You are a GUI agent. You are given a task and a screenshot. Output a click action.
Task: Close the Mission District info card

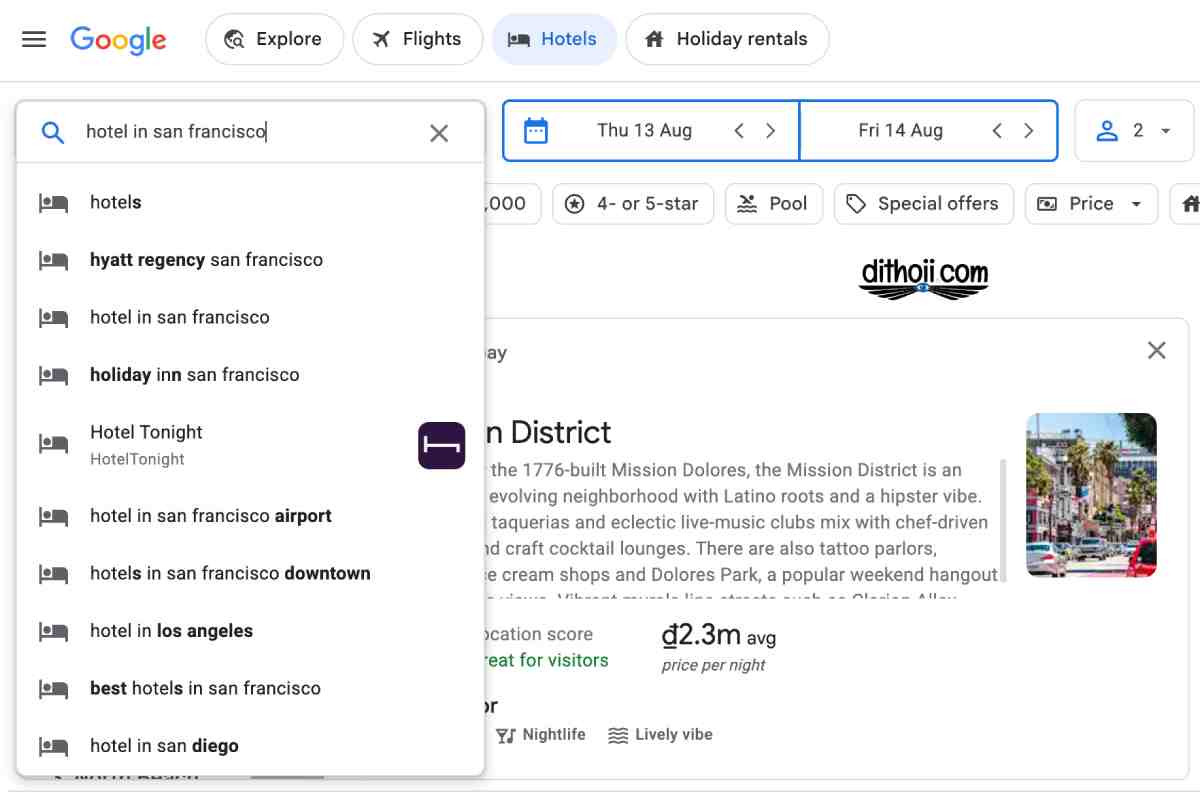click(x=1157, y=350)
